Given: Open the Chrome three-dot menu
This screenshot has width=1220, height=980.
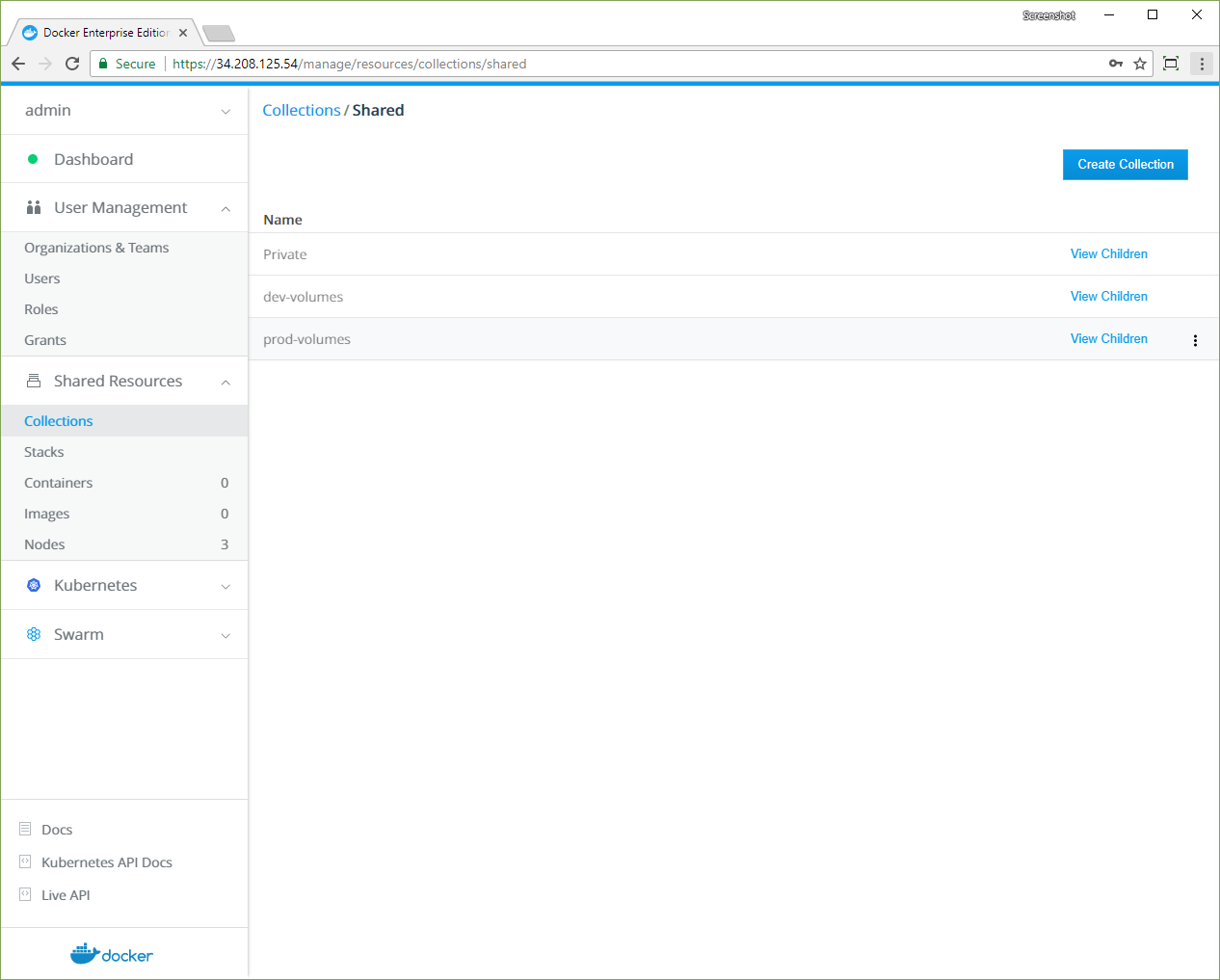Looking at the screenshot, I should pyautogui.click(x=1202, y=64).
